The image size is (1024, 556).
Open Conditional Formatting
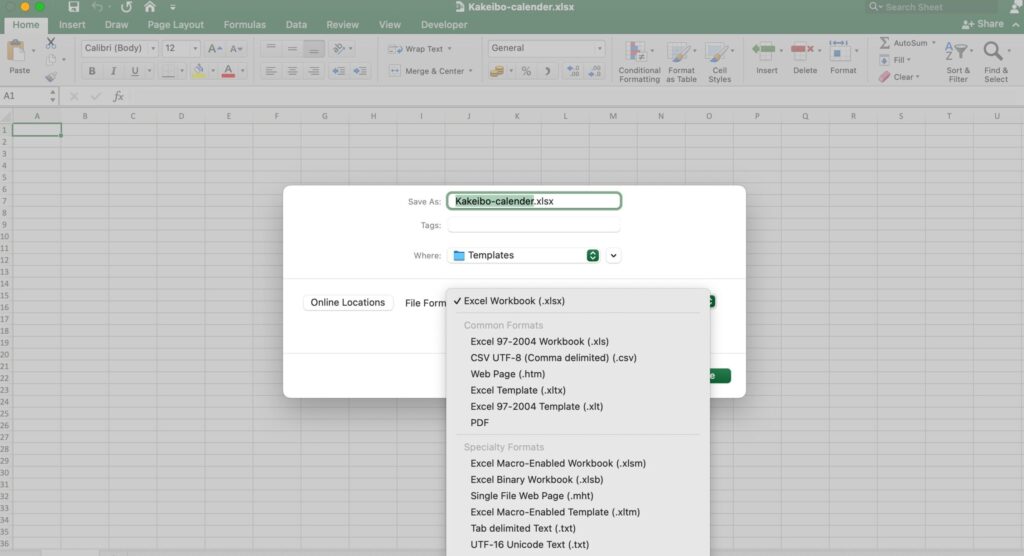click(639, 61)
